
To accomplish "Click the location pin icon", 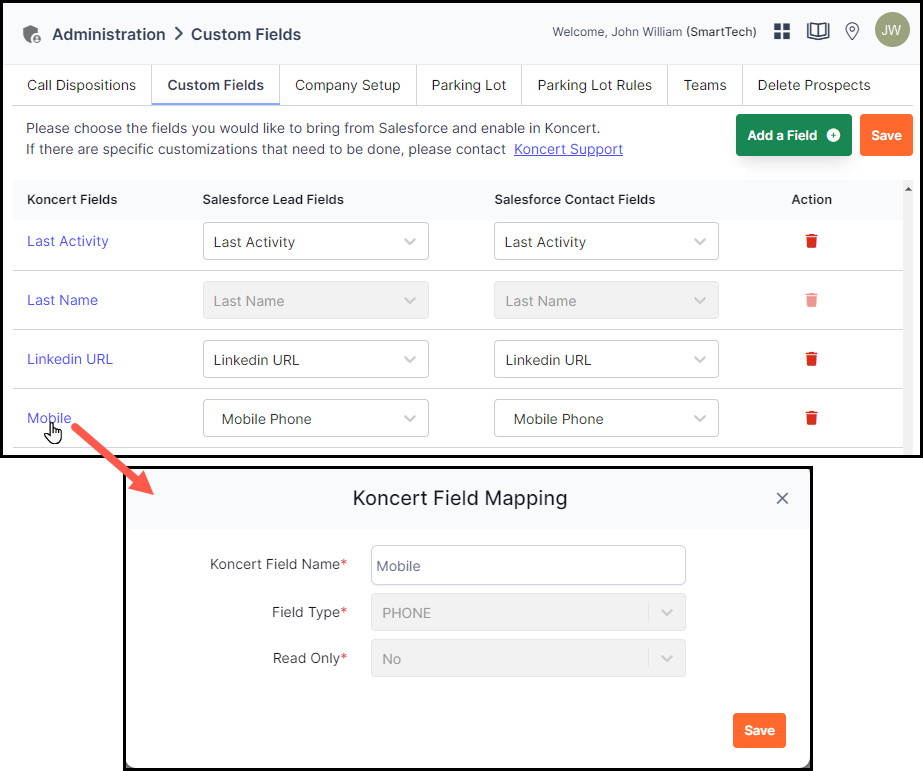I will click(852, 31).
